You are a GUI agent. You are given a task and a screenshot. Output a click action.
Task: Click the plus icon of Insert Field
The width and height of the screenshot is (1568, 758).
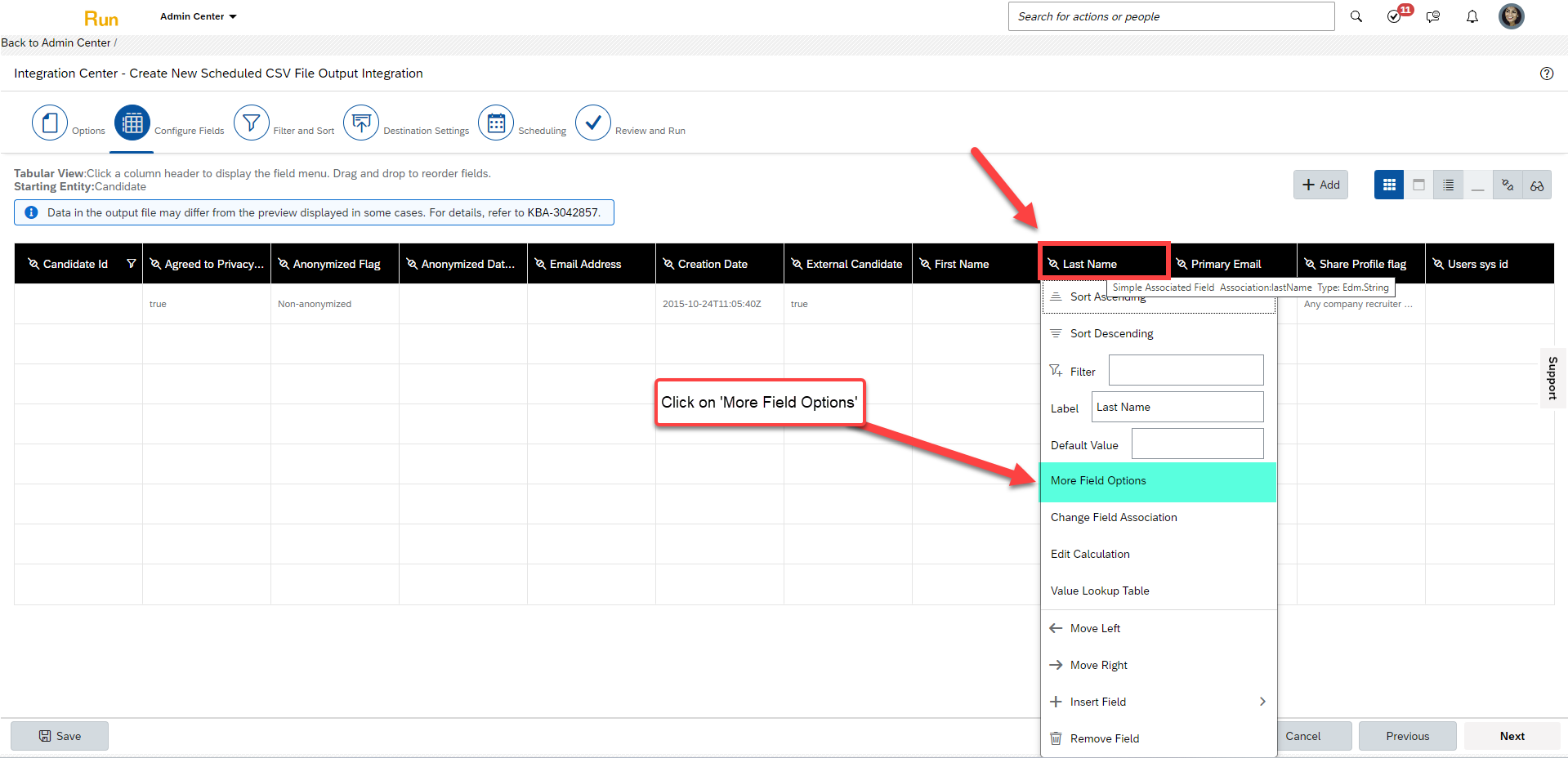click(1056, 702)
